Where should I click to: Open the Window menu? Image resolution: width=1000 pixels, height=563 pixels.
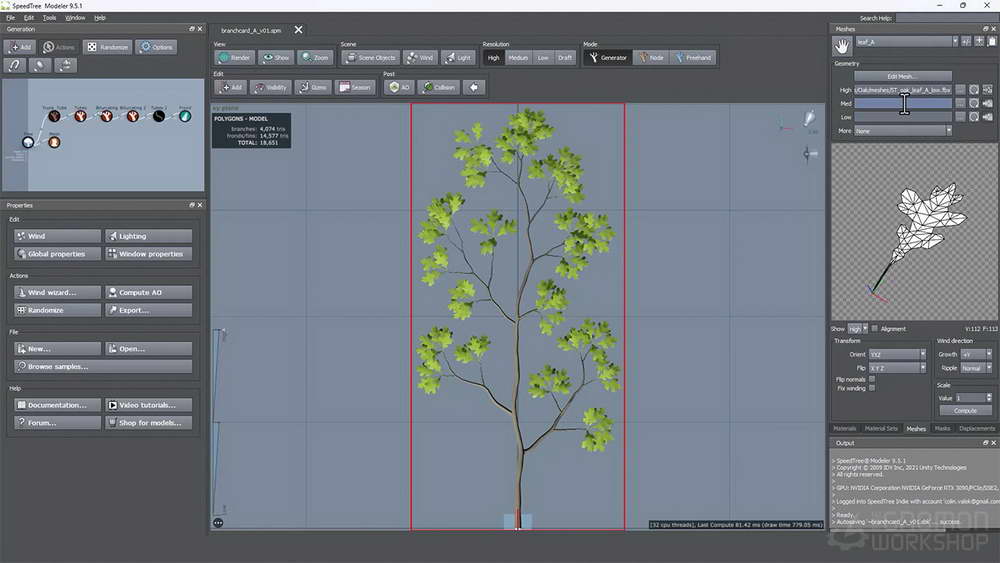click(x=75, y=18)
